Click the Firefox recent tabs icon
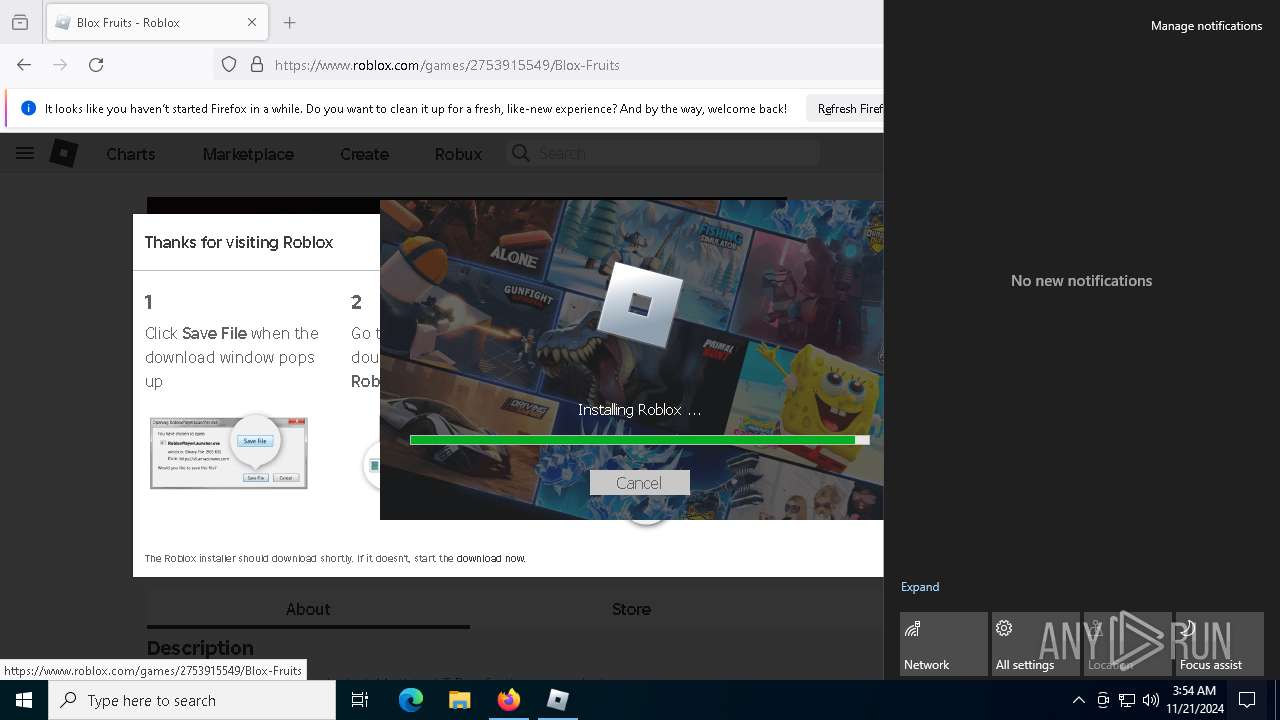This screenshot has height=720, width=1280. coord(20,22)
